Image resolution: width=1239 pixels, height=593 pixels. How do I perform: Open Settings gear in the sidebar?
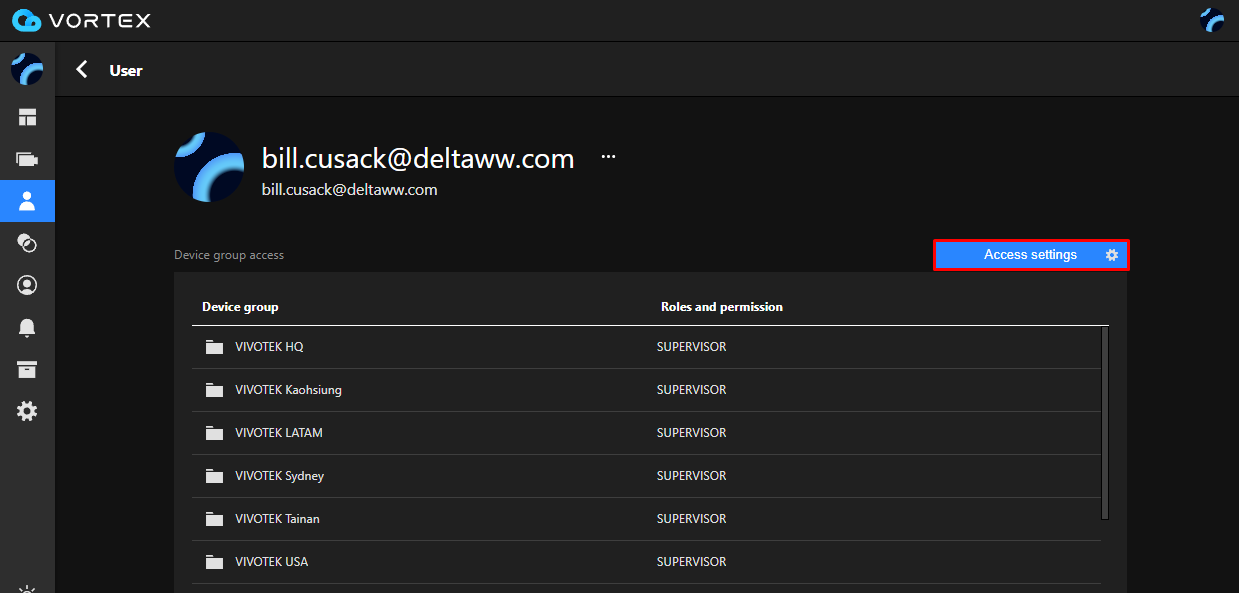point(27,411)
